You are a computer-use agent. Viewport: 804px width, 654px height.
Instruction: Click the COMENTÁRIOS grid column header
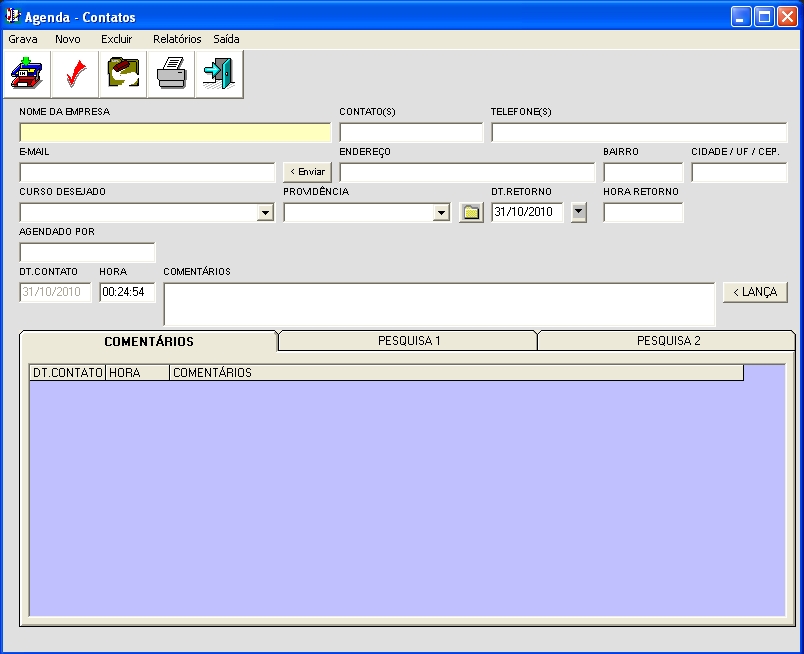[456, 373]
